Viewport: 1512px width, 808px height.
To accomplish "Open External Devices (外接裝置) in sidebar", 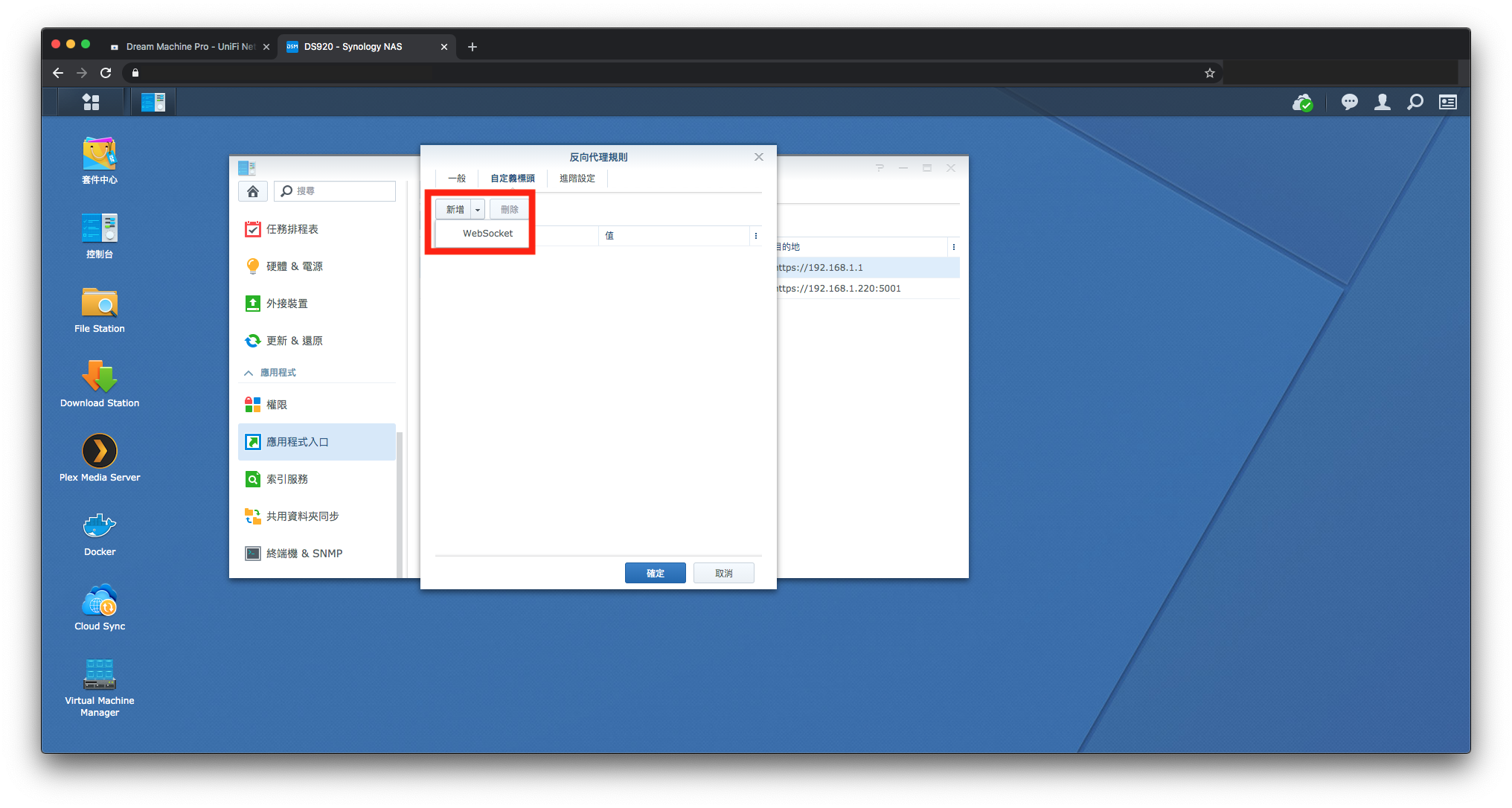I will coord(317,304).
